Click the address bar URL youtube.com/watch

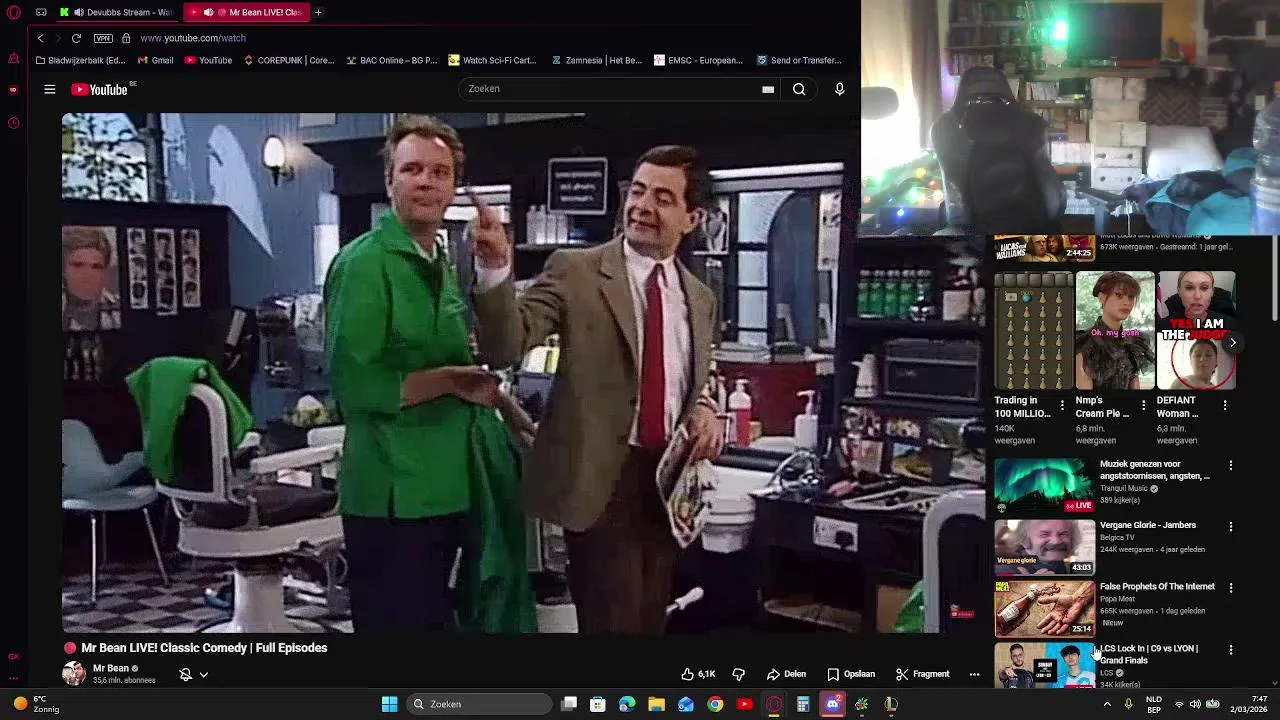click(193, 38)
